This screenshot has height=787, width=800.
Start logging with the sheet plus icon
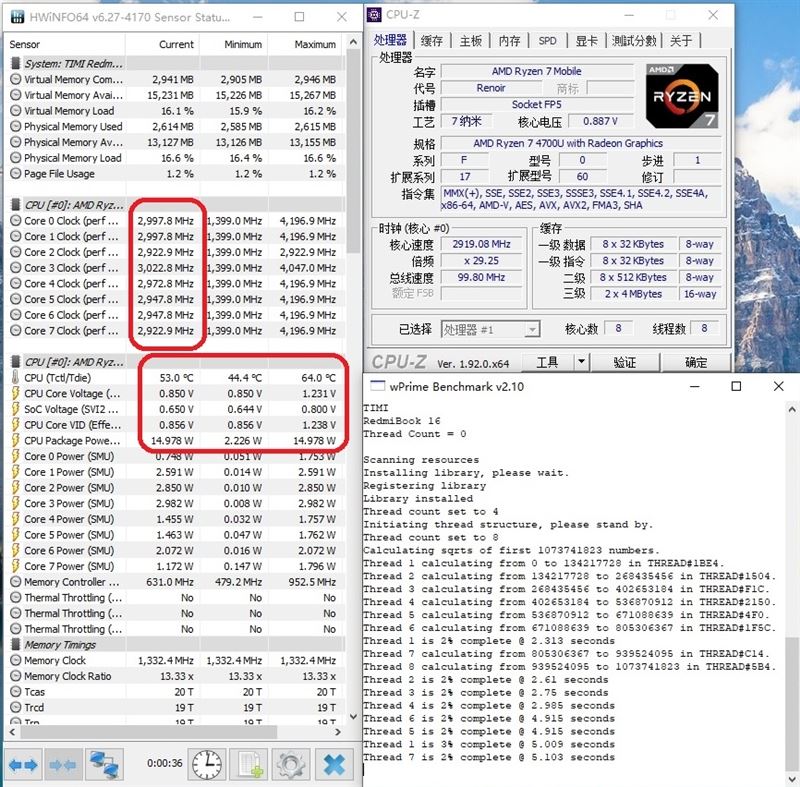point(249,765)
